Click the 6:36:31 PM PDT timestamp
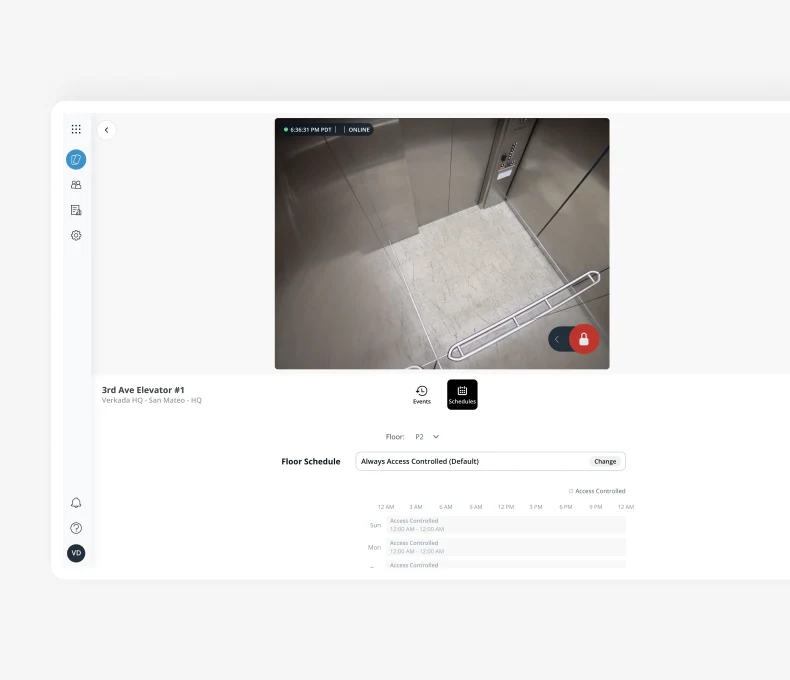 click(x=310, y=129)
